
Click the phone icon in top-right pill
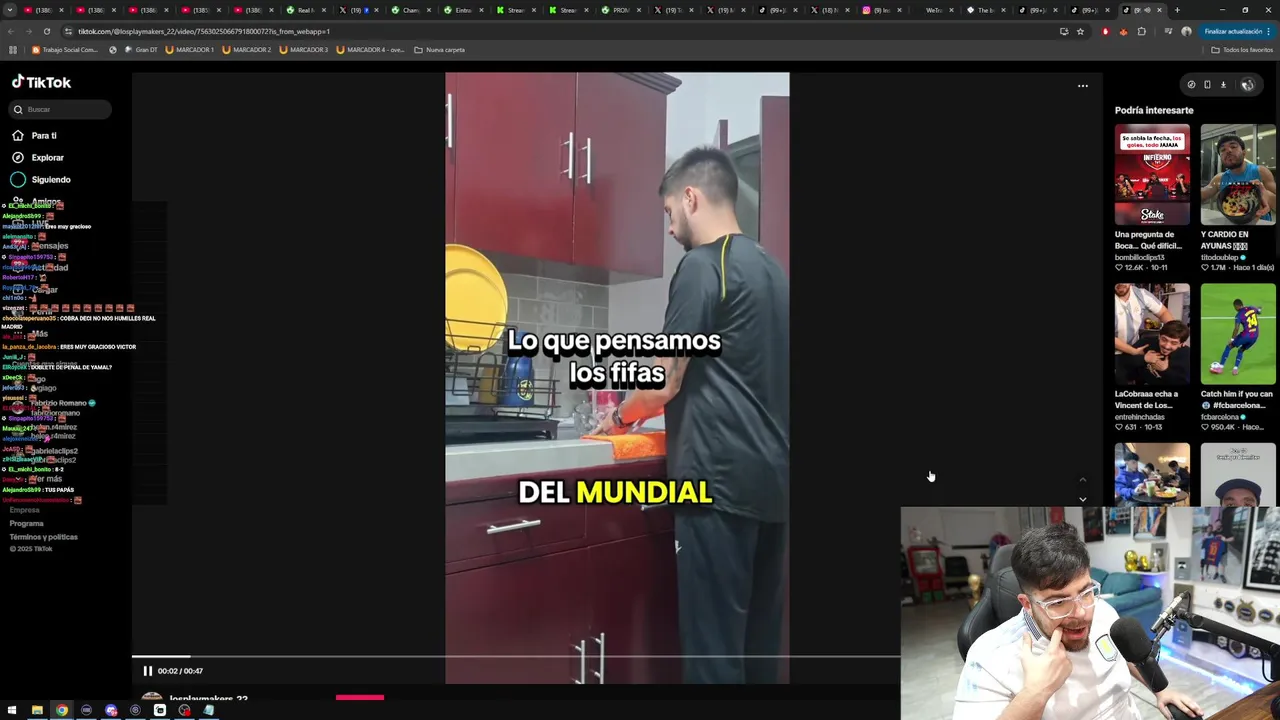(1207, 85)
